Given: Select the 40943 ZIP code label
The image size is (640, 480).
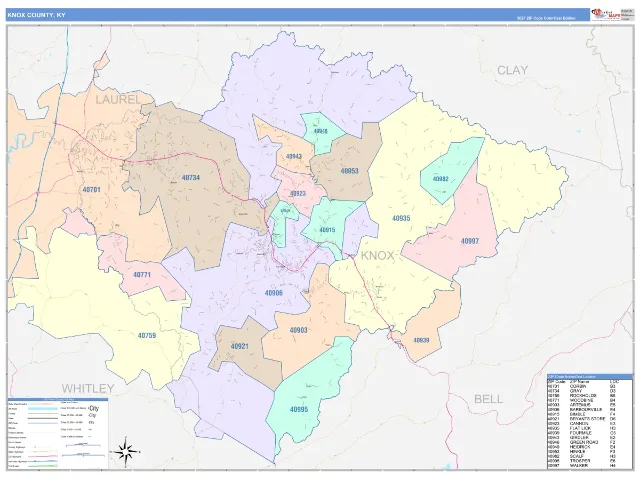Looking at the screenshot, I should (294, 156).
